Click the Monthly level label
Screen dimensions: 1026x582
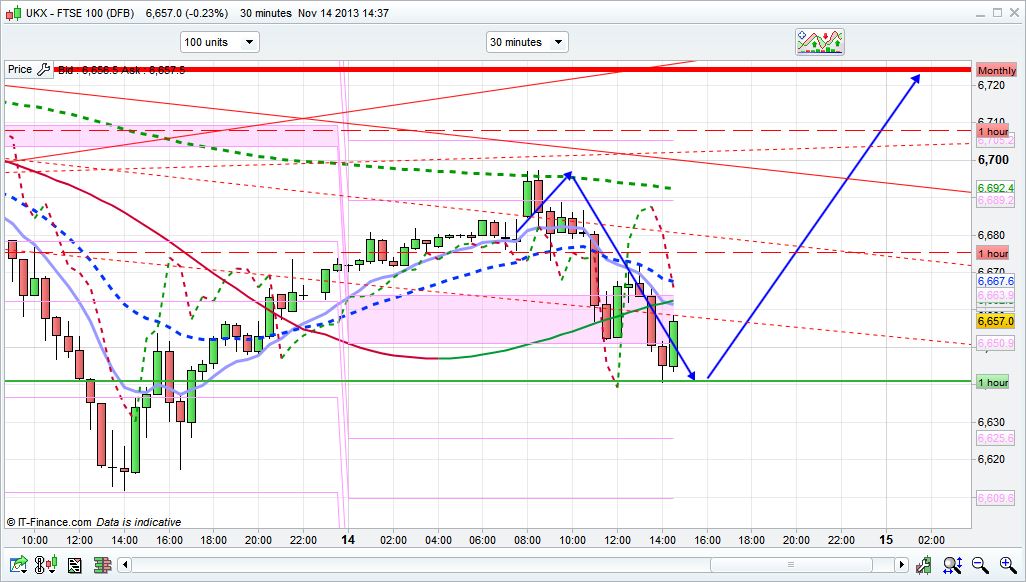[996, 71]
